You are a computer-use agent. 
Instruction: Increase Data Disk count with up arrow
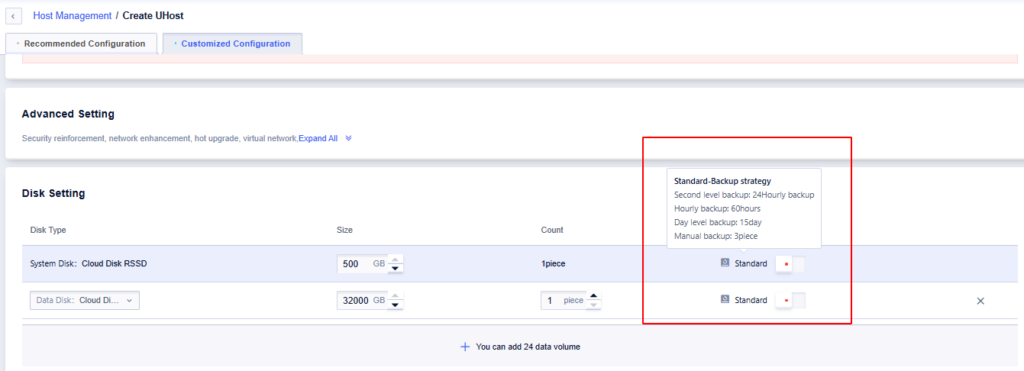[594, 296]
